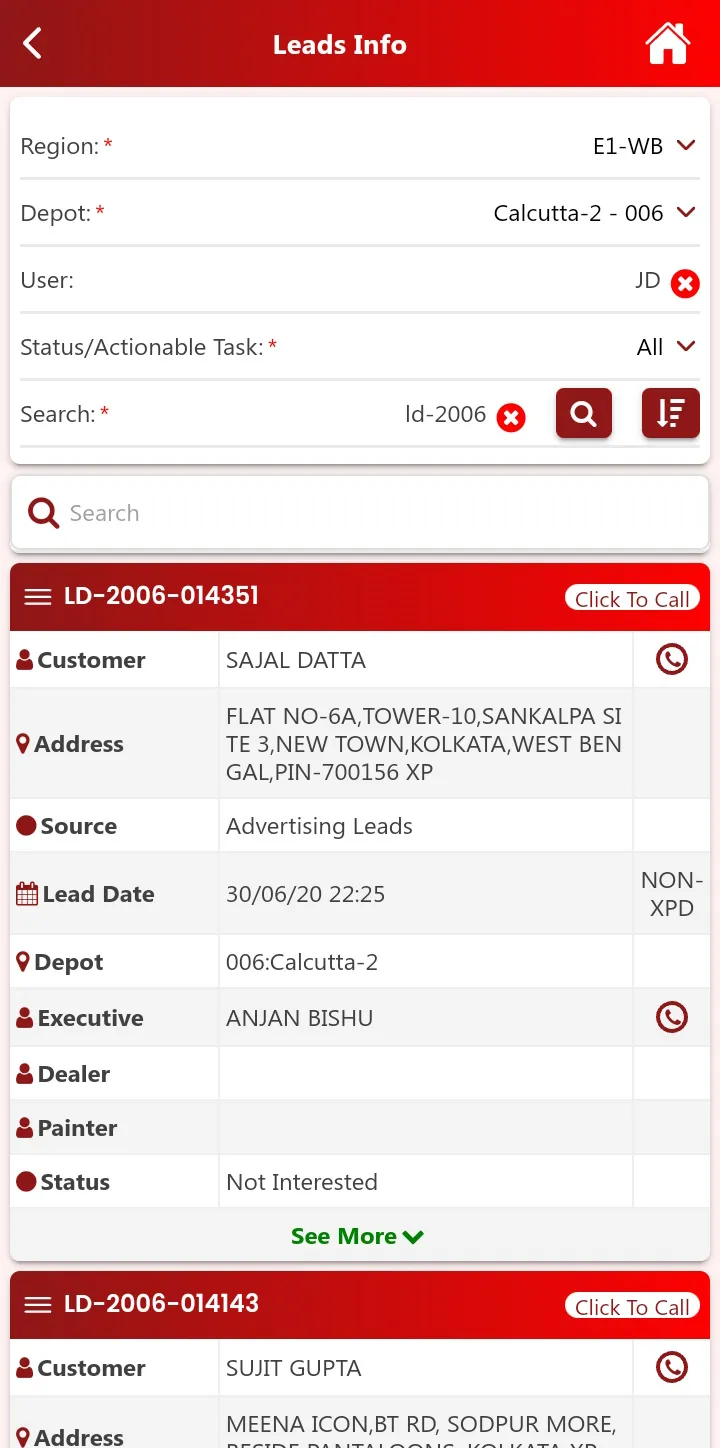The width and height of the screenshot is (720, 1448).
Task: Run the search with magnifier button
Action: [584, 413]
